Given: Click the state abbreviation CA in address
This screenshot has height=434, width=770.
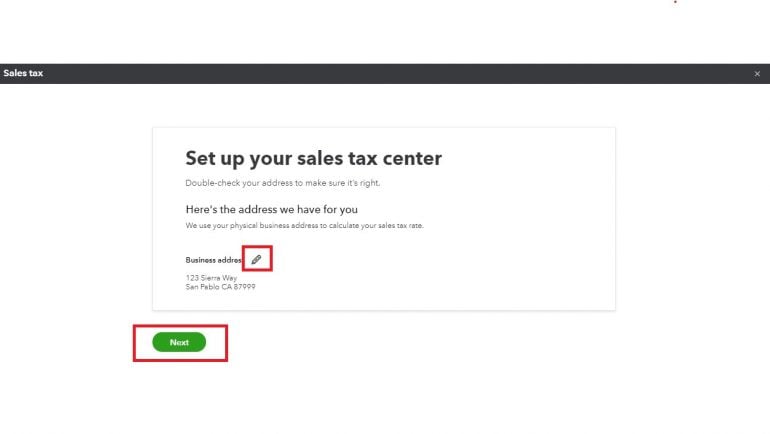Looking at the screenshot, I should [x=226, y=287].
